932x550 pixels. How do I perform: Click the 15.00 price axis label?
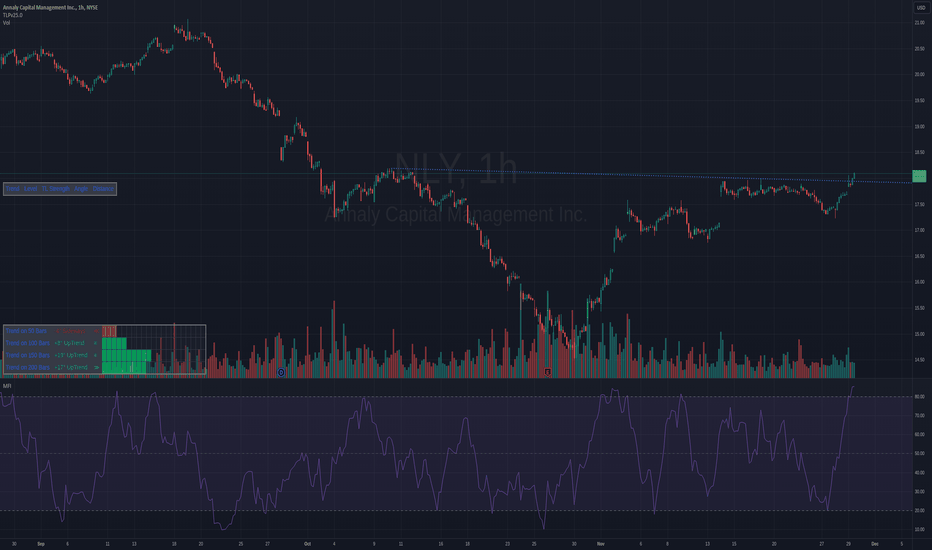[x=920, y=334]
